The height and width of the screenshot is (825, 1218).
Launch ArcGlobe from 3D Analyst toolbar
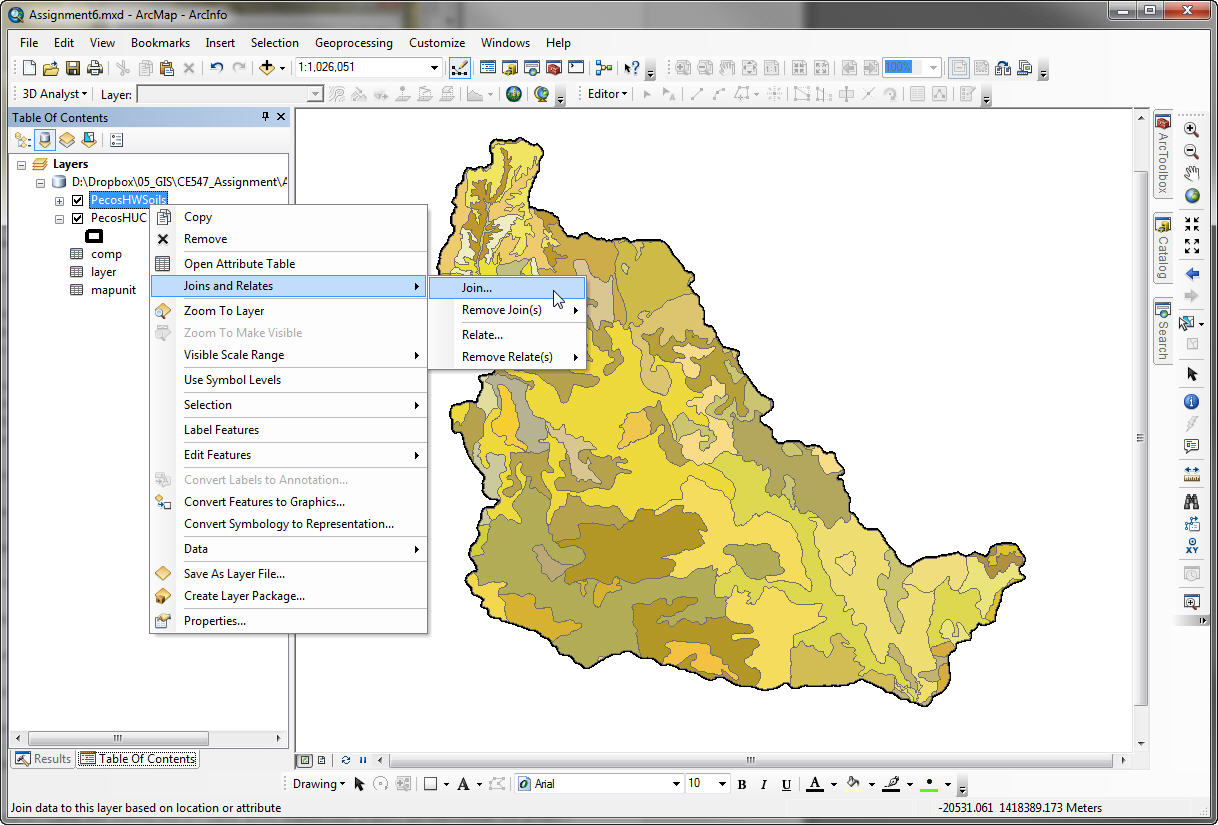pos(541,94)
